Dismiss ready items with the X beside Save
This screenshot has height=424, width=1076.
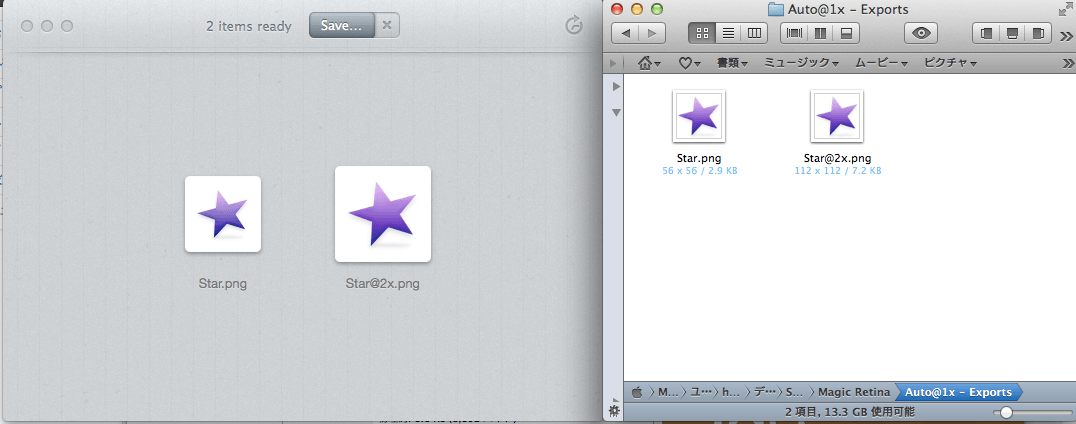tap(388, 26)
